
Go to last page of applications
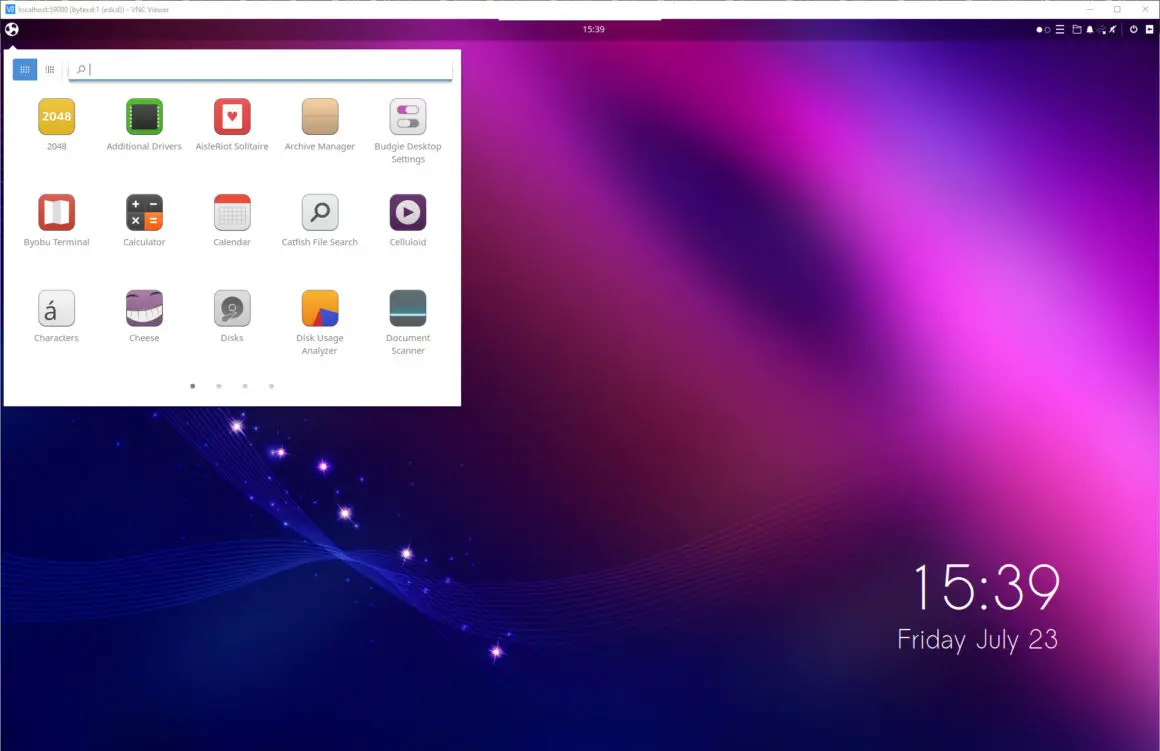pos(272,386)
